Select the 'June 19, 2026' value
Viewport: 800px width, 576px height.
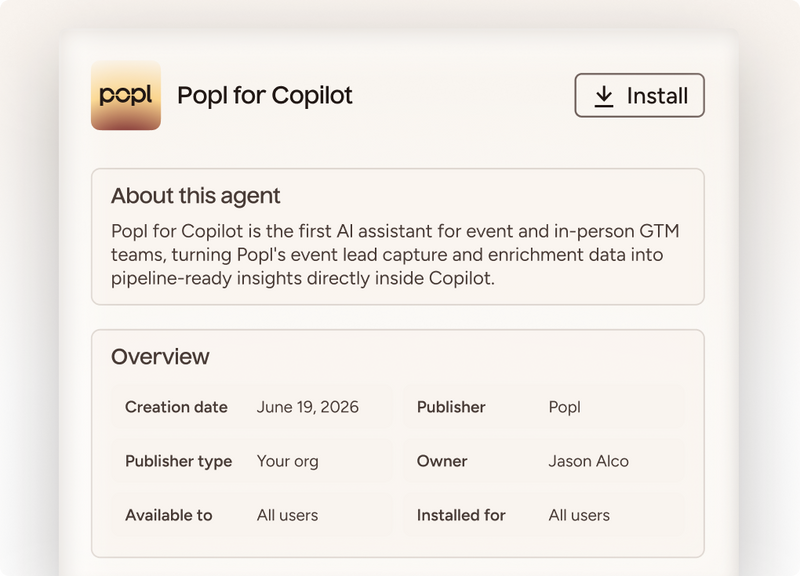tap(308, 407)
